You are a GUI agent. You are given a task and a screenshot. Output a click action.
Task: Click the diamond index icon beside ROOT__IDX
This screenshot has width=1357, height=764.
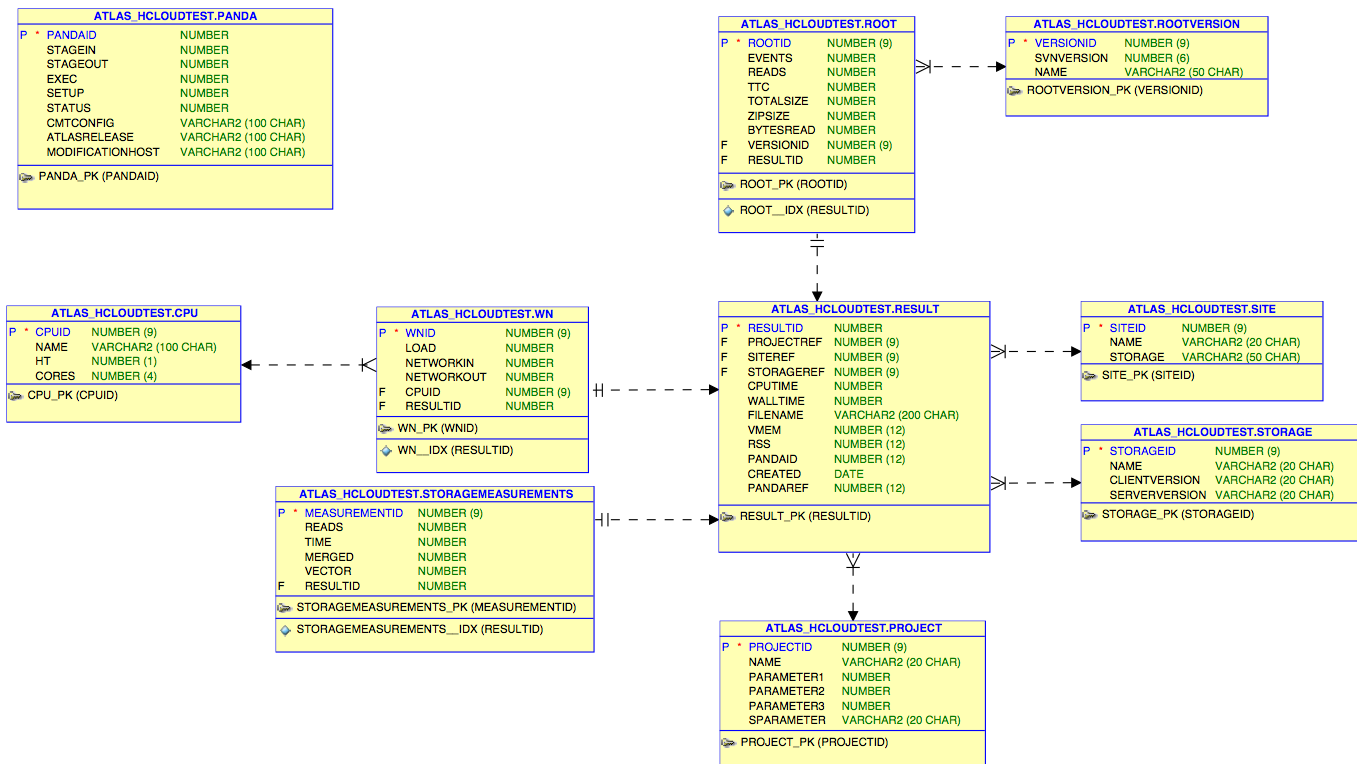(x=728, y=211)
